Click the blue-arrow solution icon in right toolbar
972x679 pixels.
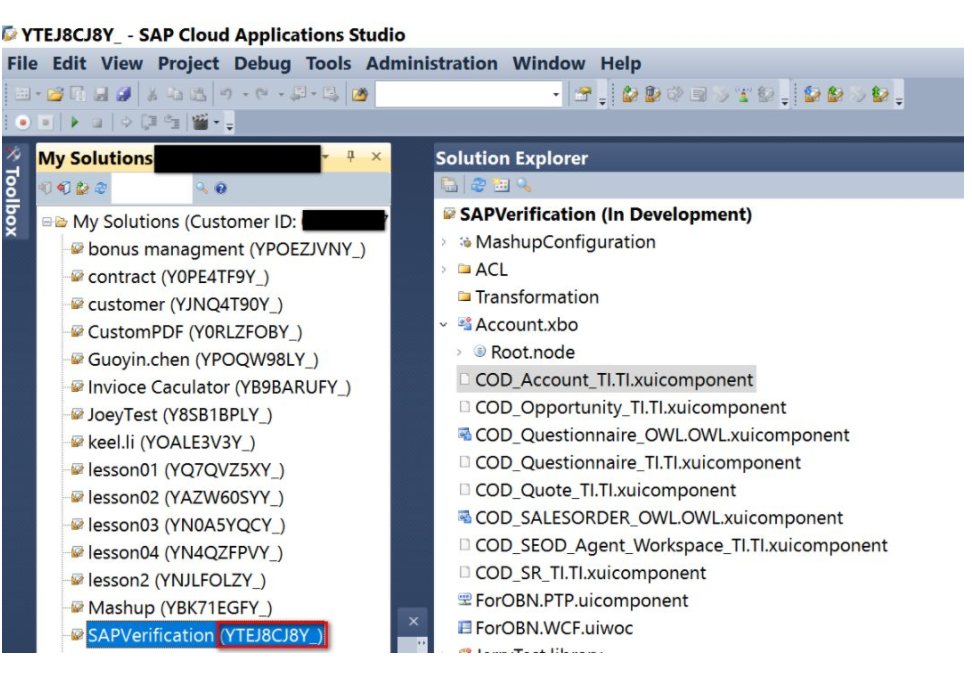click(812, 94)
